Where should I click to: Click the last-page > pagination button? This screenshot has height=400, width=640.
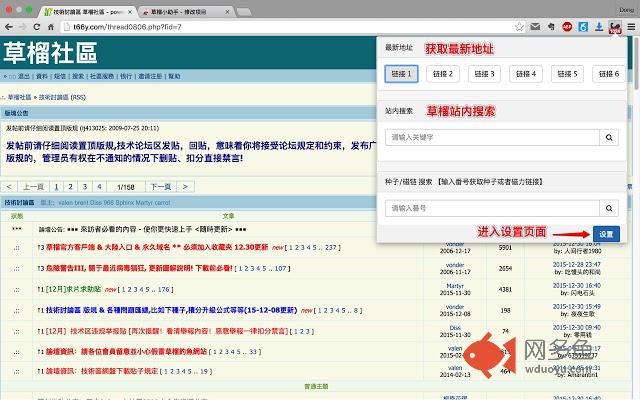[185, 187]
